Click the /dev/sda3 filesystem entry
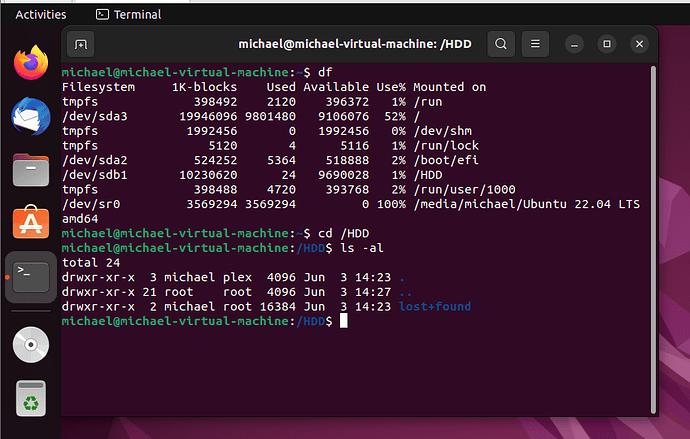This screenshot has height=439, width=690. point(95,117)
